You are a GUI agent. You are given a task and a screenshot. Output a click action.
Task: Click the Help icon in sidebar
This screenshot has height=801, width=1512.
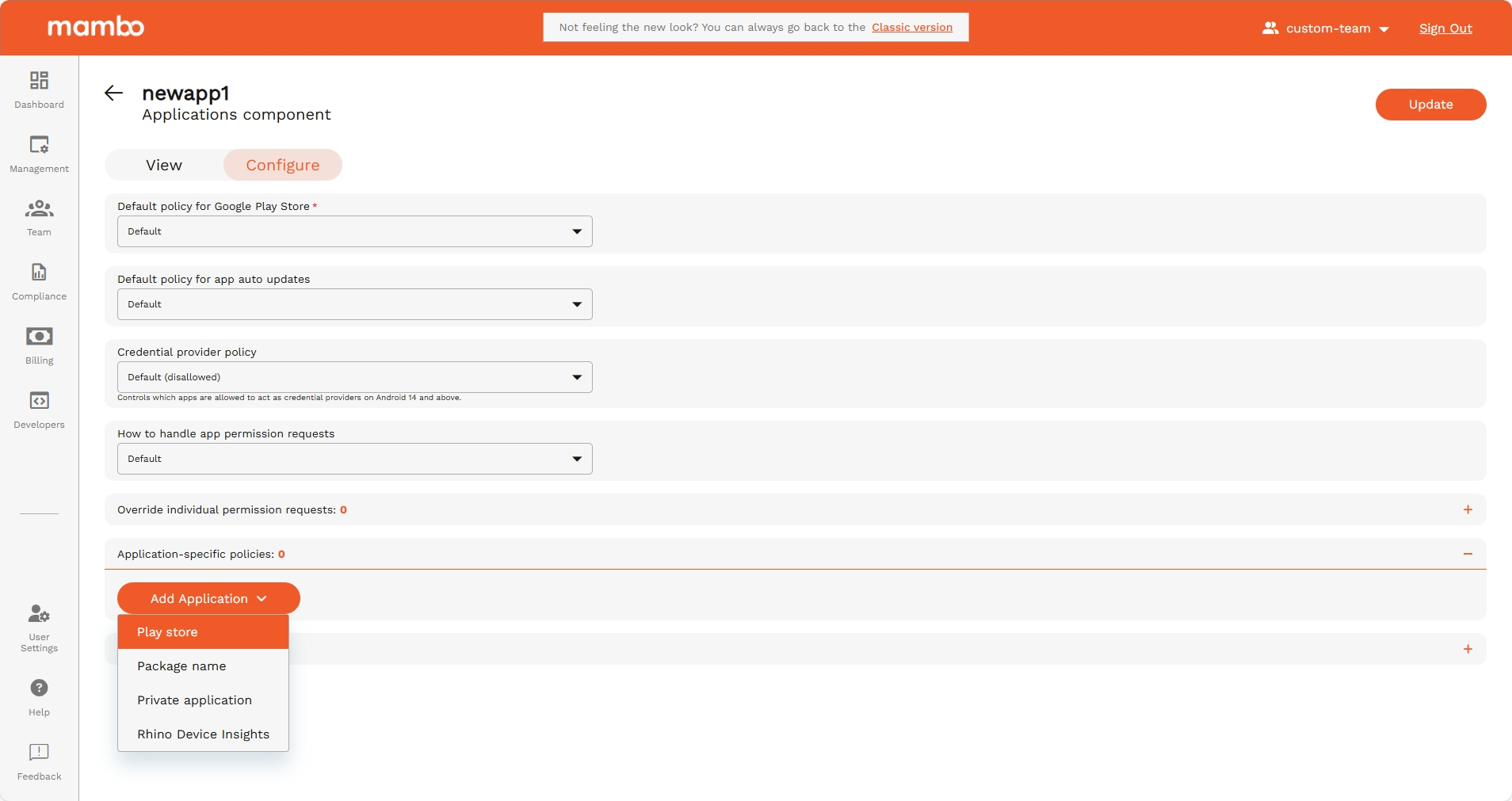(x=38, y=695)
